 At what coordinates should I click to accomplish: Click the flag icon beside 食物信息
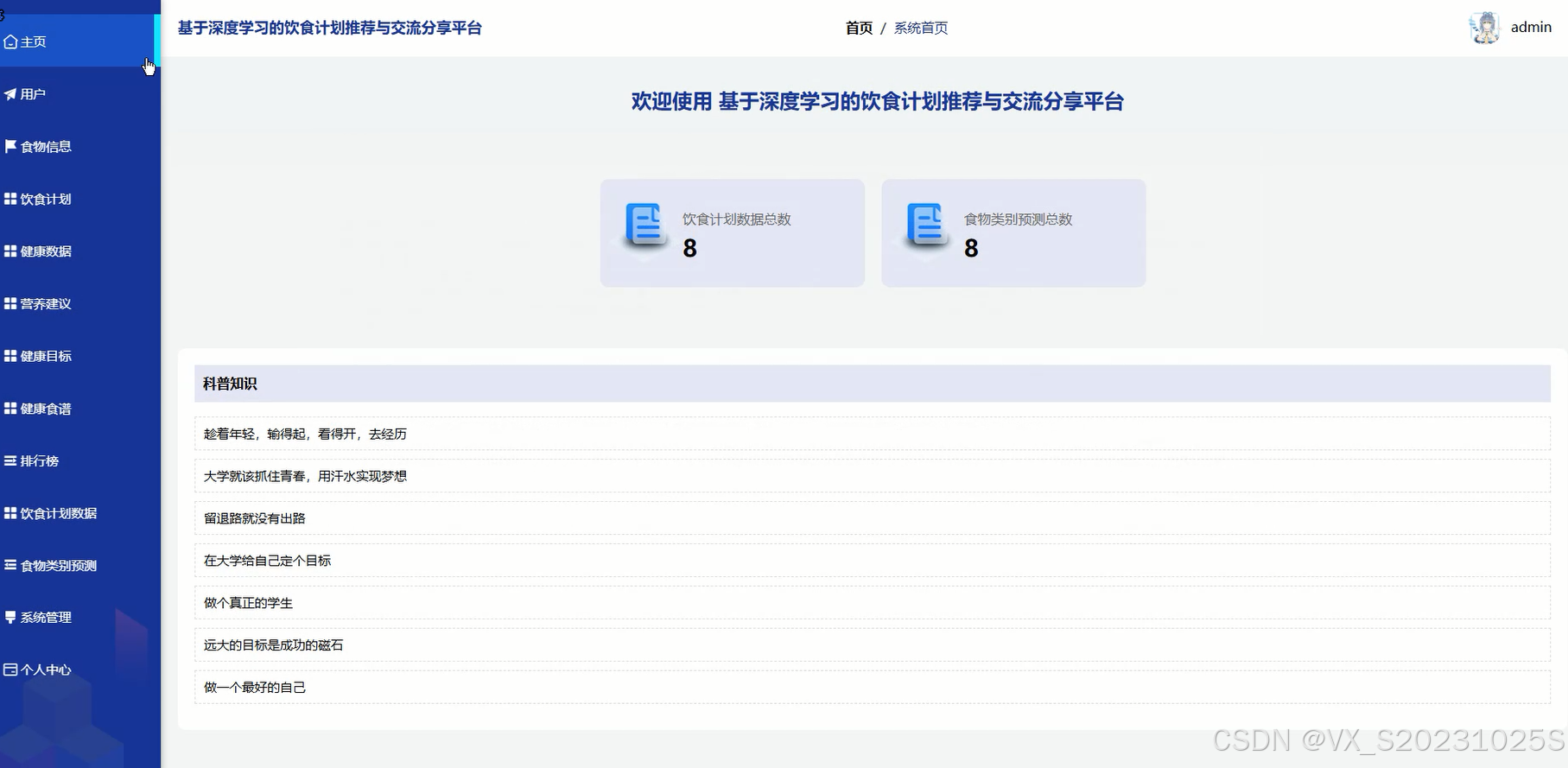10,146
